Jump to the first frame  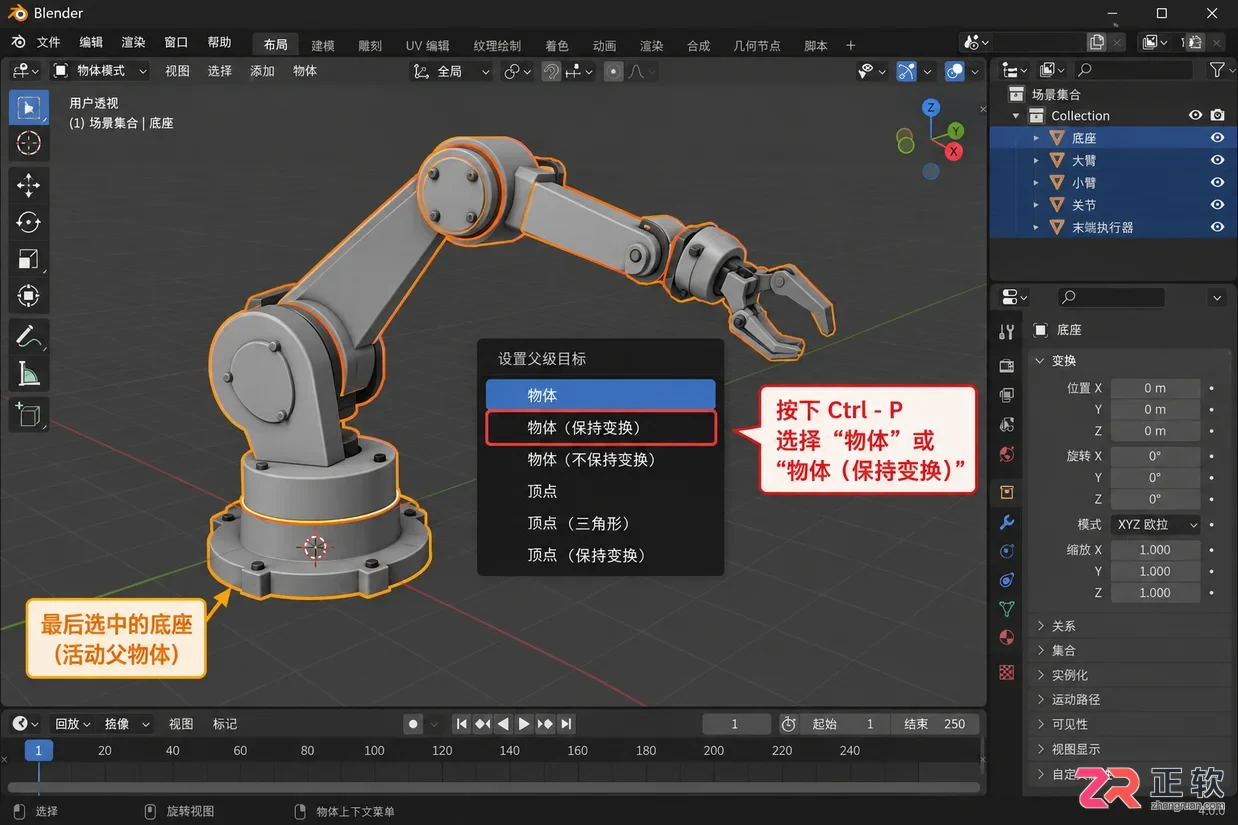(x=462, y=724)
